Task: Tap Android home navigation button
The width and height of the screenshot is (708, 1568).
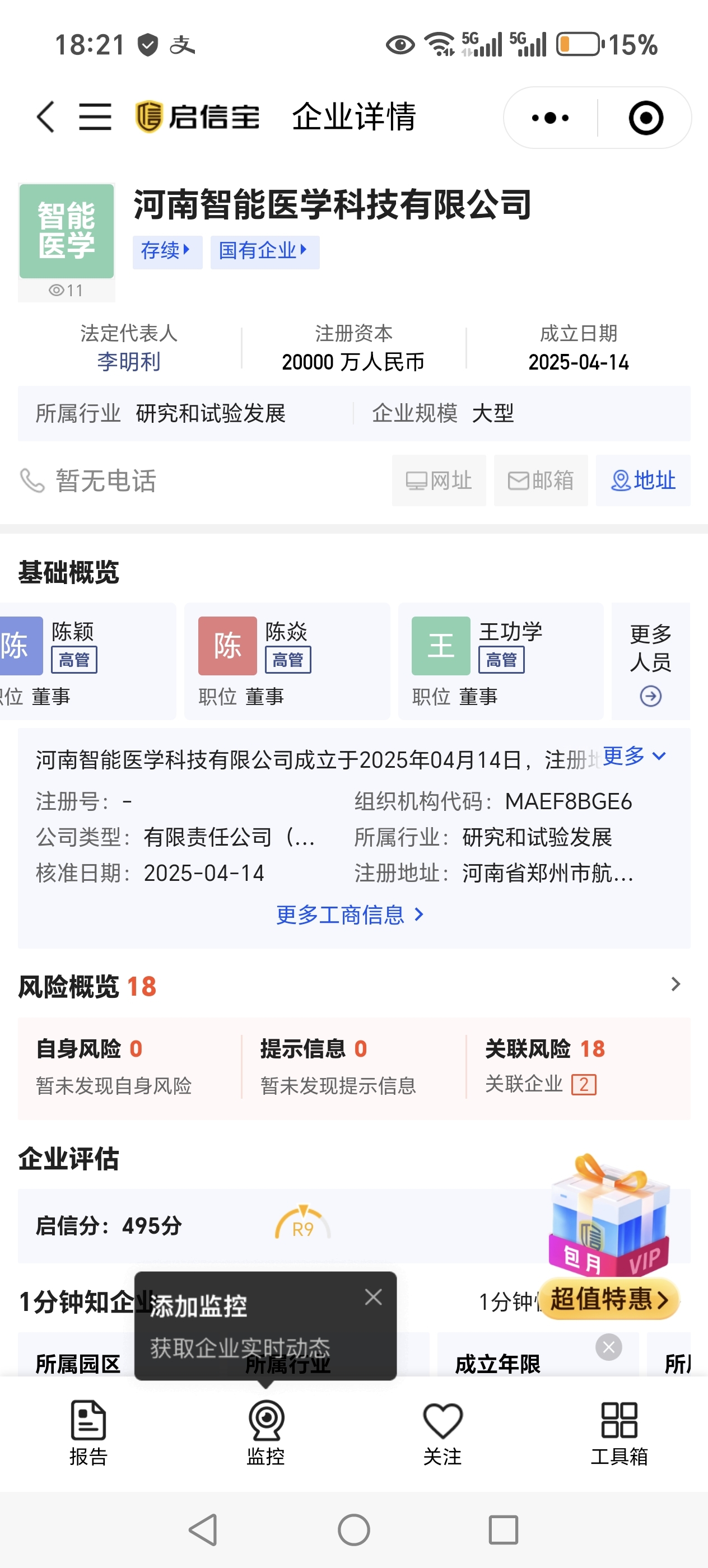Action: 353,1530
